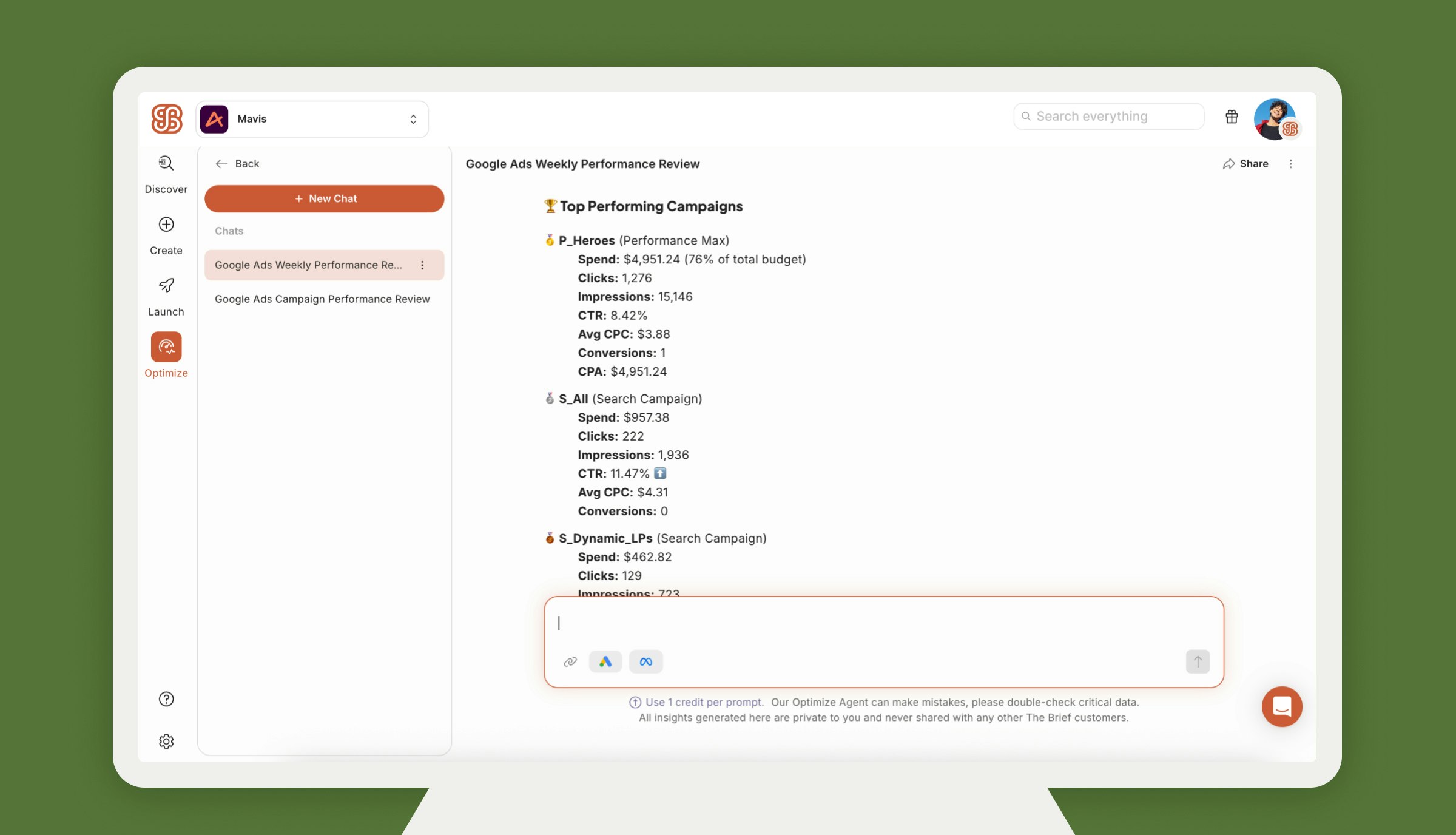Open settings gear in sidebar

pyautogui.click(x=166, y=742)
